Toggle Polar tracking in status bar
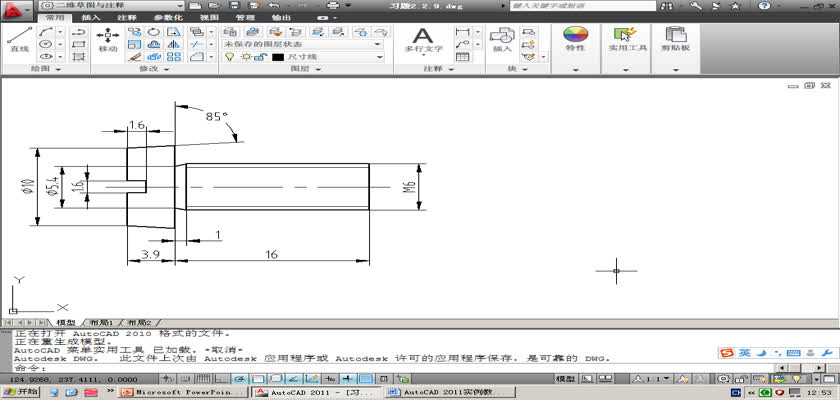The image size is (840, 400). (x=241, y=379)
